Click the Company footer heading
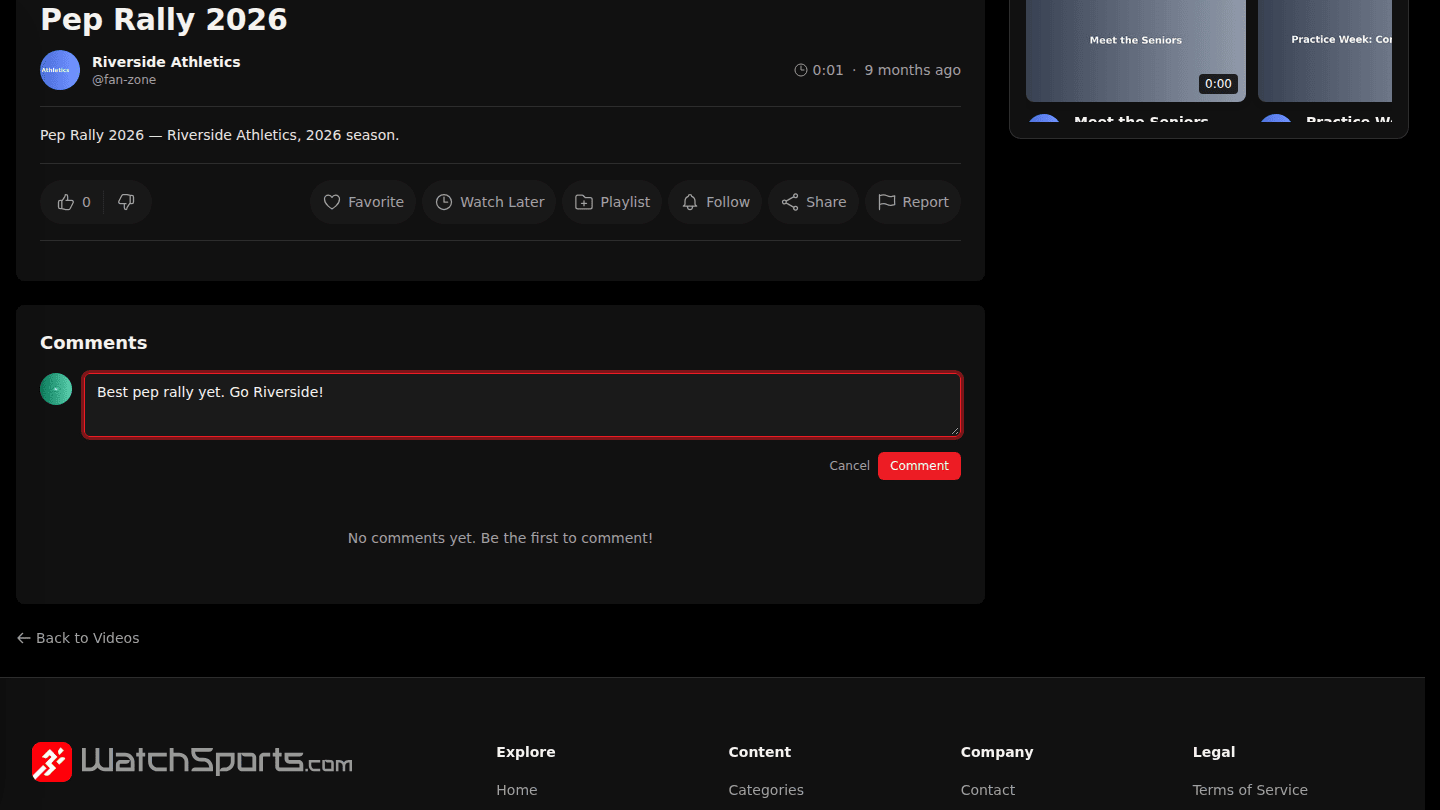Image resolution: width=1440 pixels, height=810 pixels. [997, 752]
